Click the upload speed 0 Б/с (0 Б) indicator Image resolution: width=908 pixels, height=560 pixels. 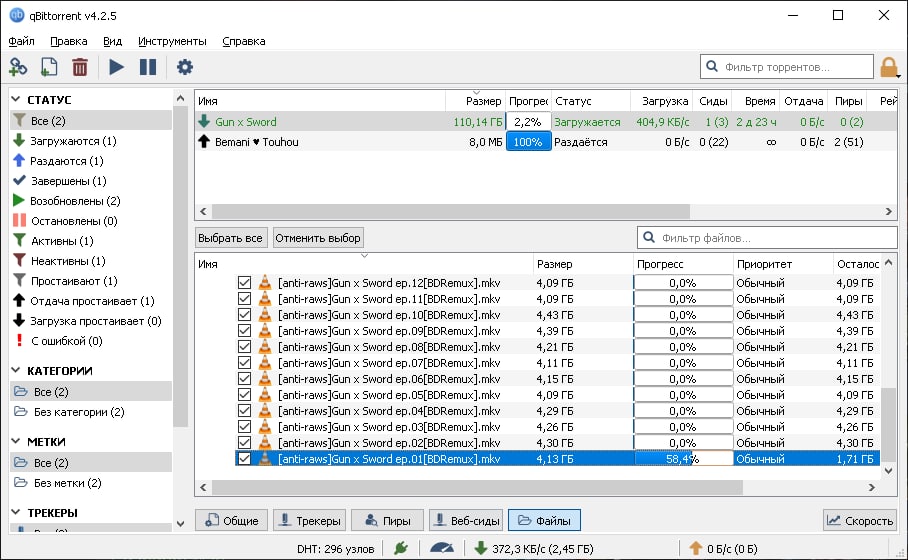click(724, 548)
